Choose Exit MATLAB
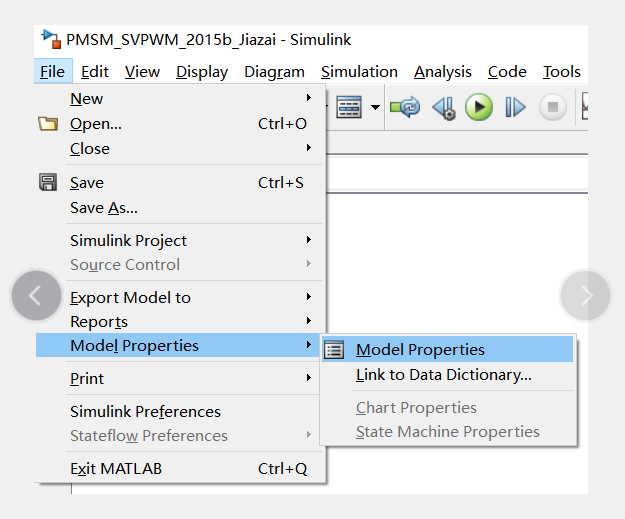The height and width of the screenshot is (519, 625). coord(181,468)
